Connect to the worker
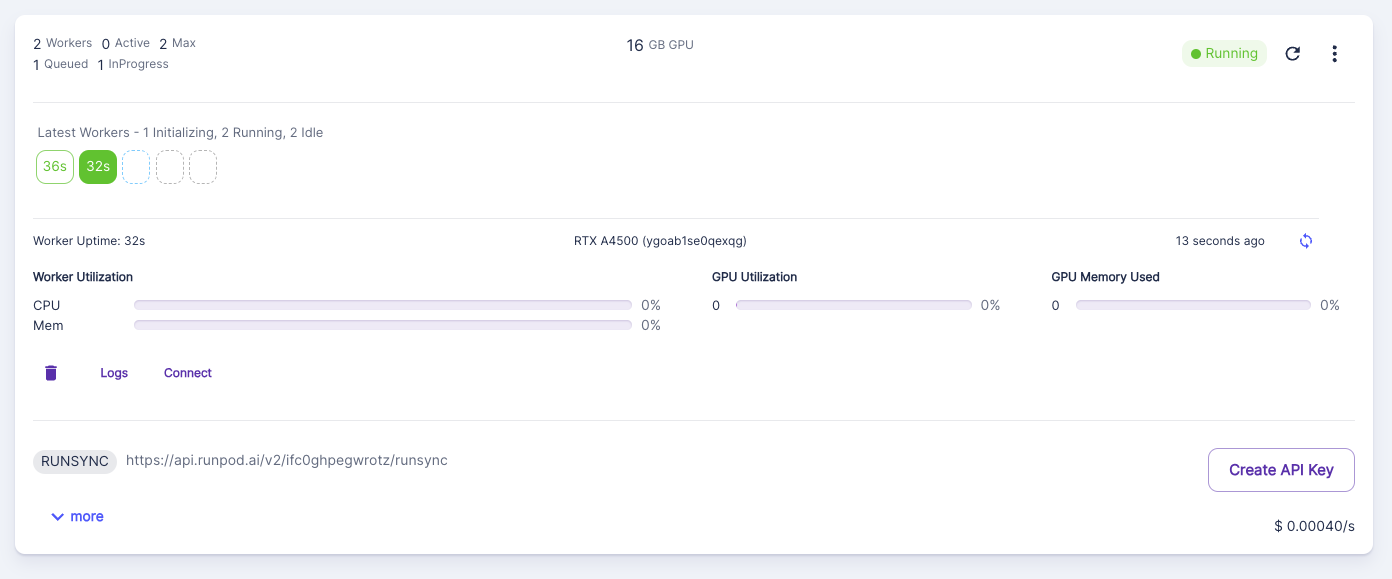The image size is (1392, 579). click(188, 373)
